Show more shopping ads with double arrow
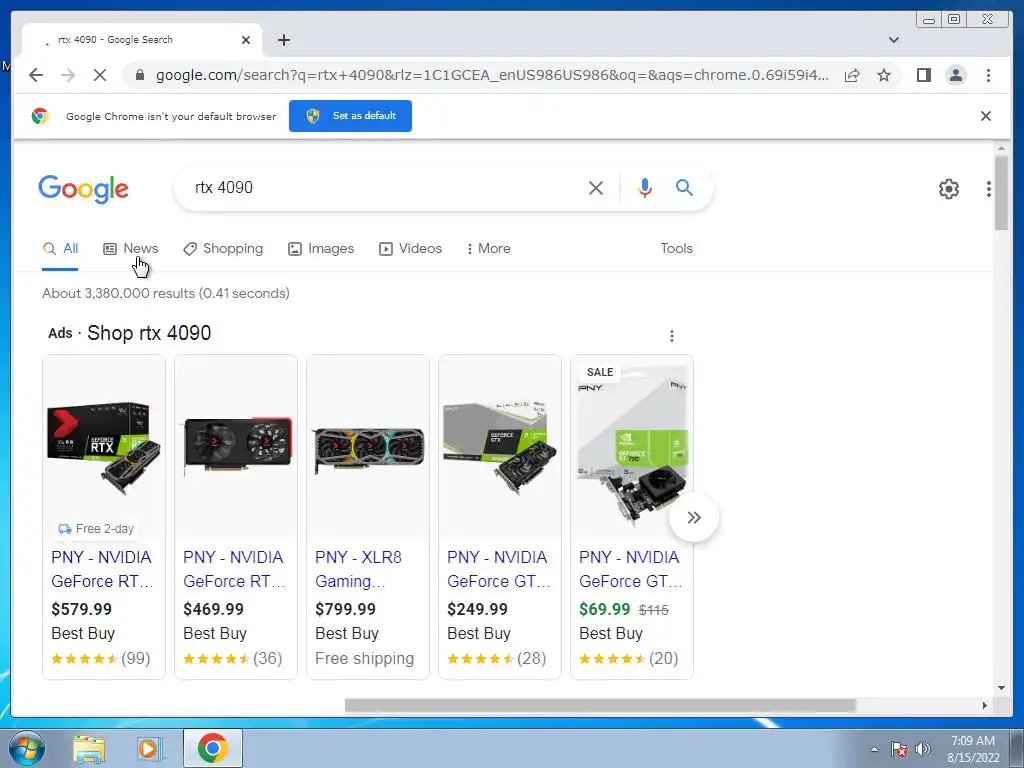This screenshot has height=768, width=1024. 694,517
